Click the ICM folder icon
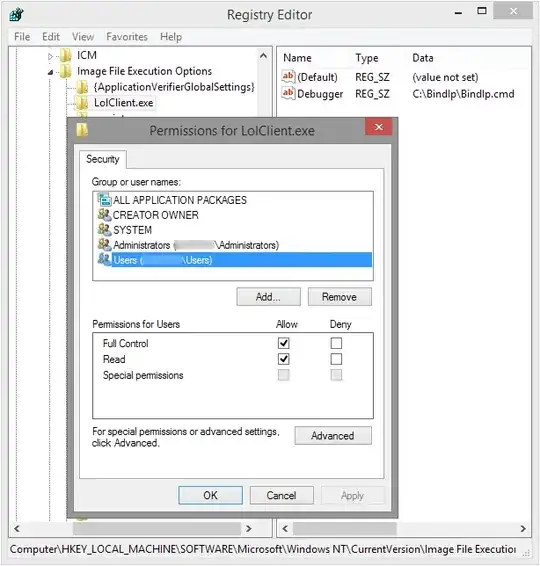 tap(66, 55)
